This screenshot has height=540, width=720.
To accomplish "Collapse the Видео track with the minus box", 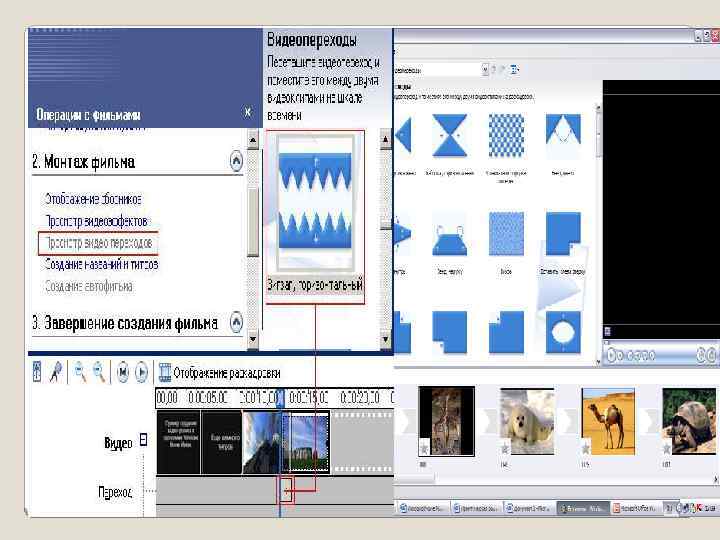I will (144, 440).
